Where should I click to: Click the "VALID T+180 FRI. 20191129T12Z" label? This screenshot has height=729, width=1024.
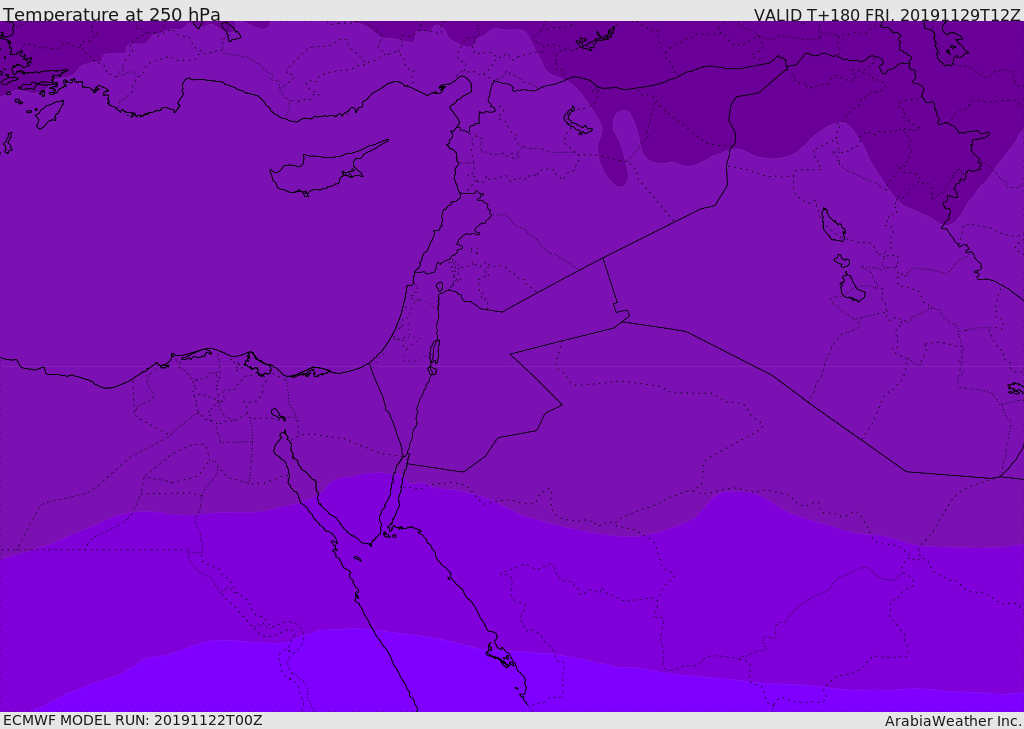coord(887,15)
